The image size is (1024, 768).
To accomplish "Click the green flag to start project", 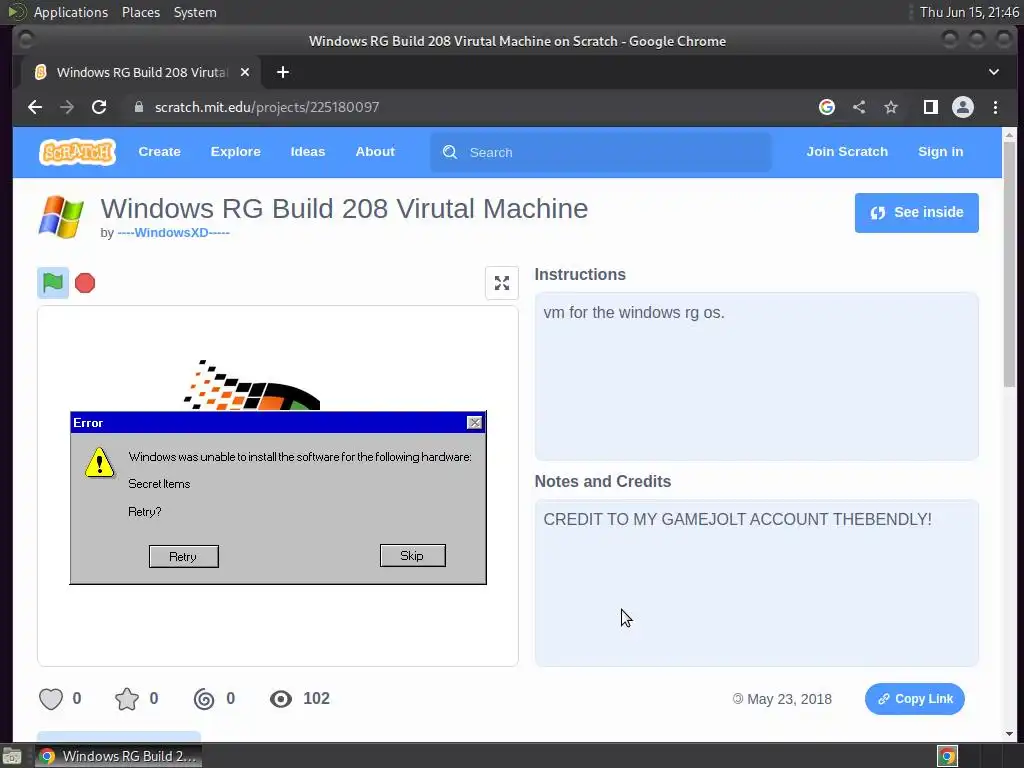I will coord(53,283).
